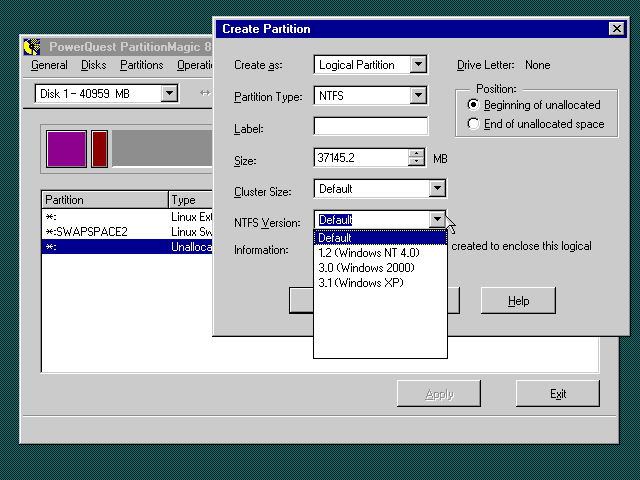Click the NTFS Version Default field text
Image resolution: width=640 pixels, height=480 pixels.
point(335,220)
